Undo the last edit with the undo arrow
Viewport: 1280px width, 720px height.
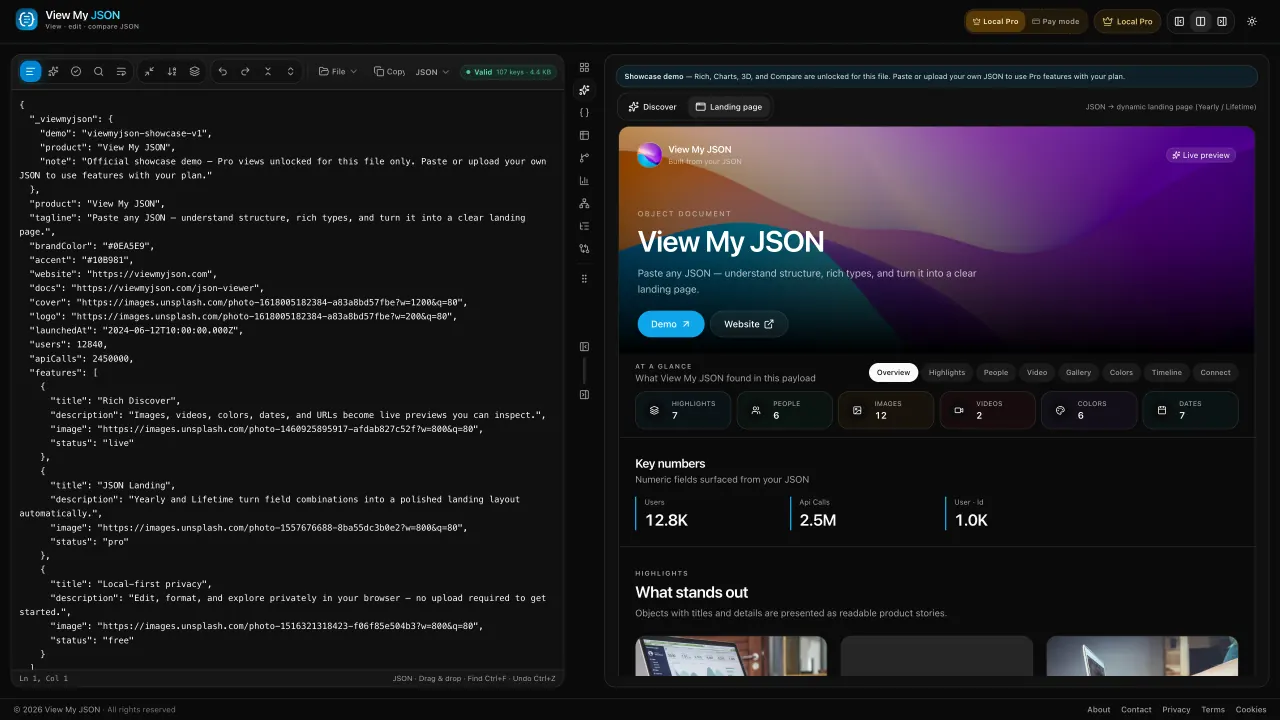tap(222, 71)
